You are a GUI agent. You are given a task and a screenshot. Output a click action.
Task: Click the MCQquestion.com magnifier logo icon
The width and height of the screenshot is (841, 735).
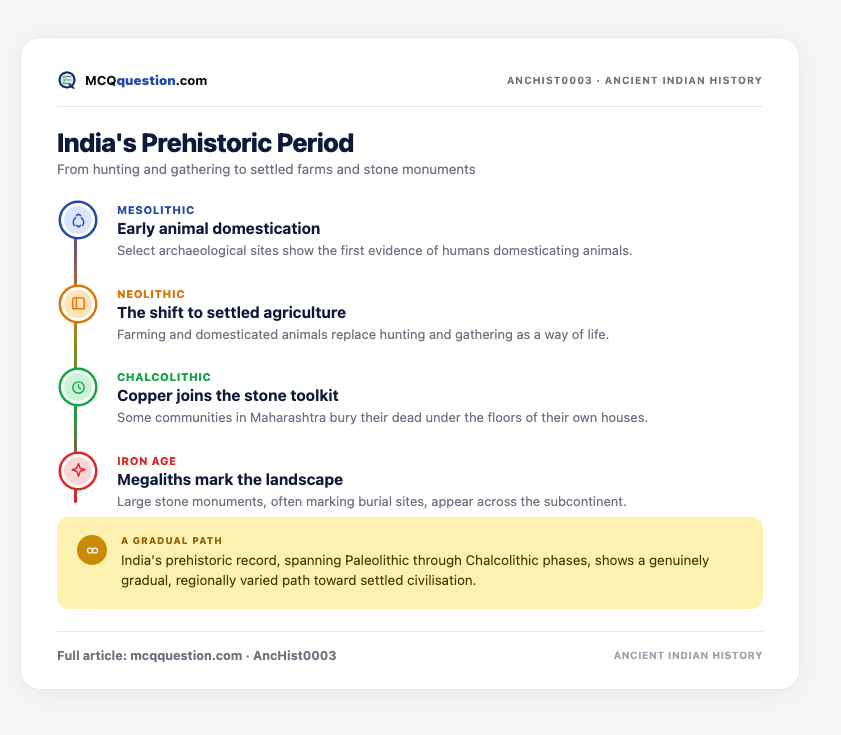coord(67,80)
